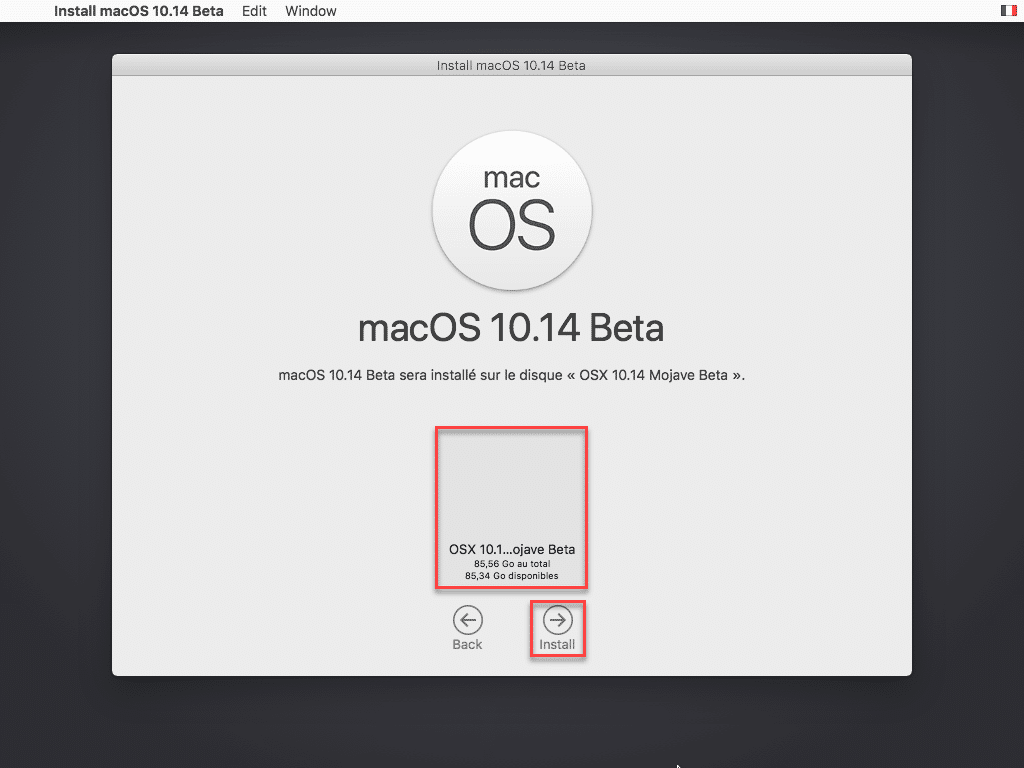This screenshot has width=1024, height=768.
Task: Open the Edit menu
Action: [254, 11]
